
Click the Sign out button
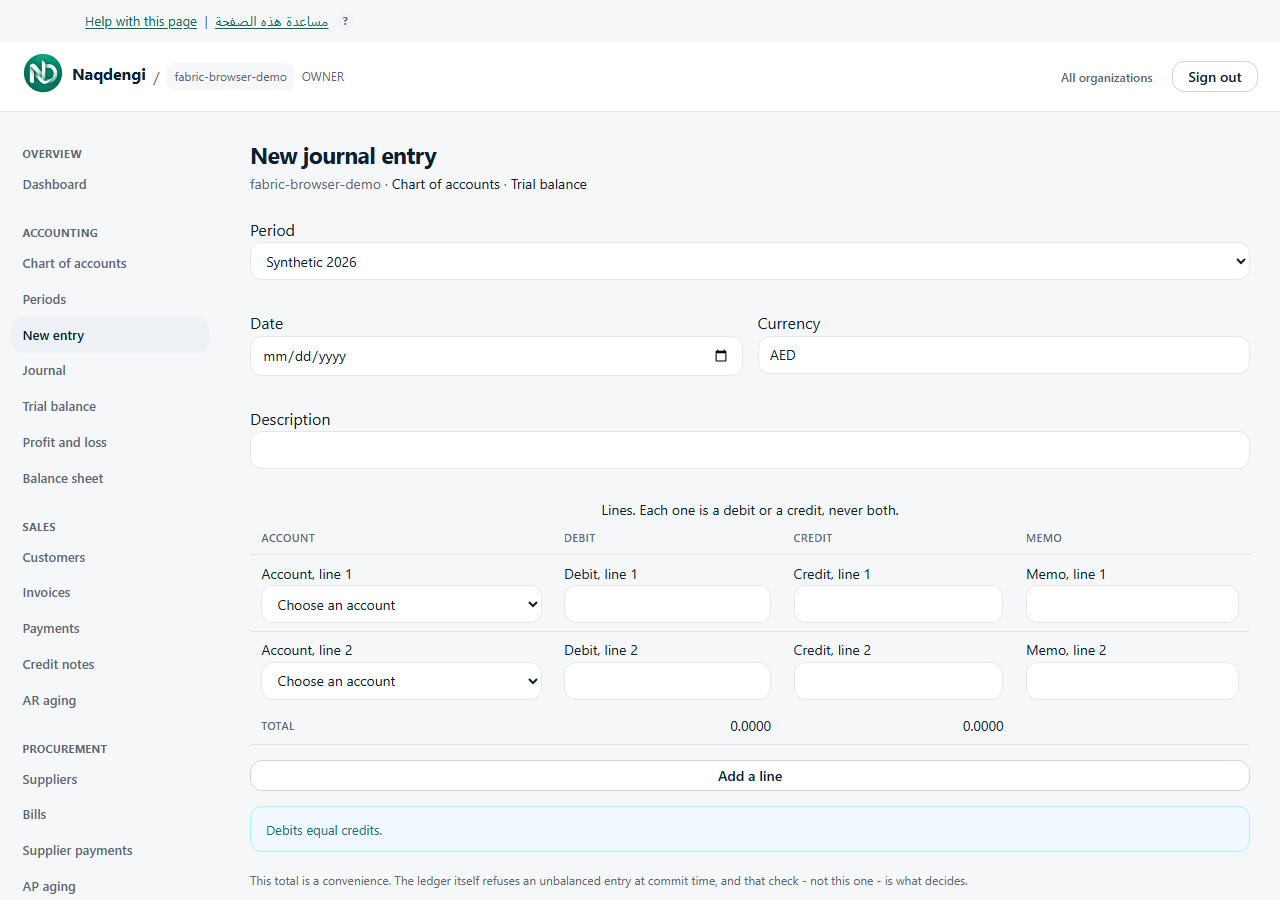pyautogui.click(x=1215, y=77)
